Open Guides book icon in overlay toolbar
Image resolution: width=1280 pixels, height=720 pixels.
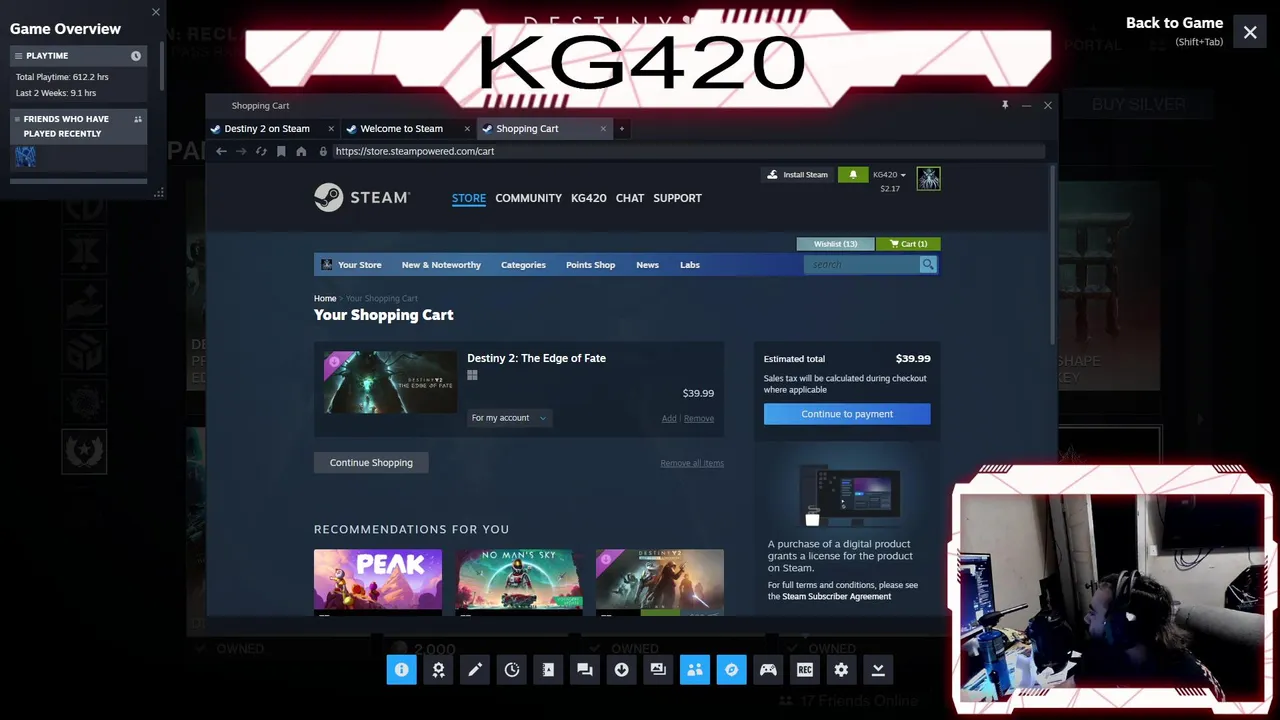548,670
